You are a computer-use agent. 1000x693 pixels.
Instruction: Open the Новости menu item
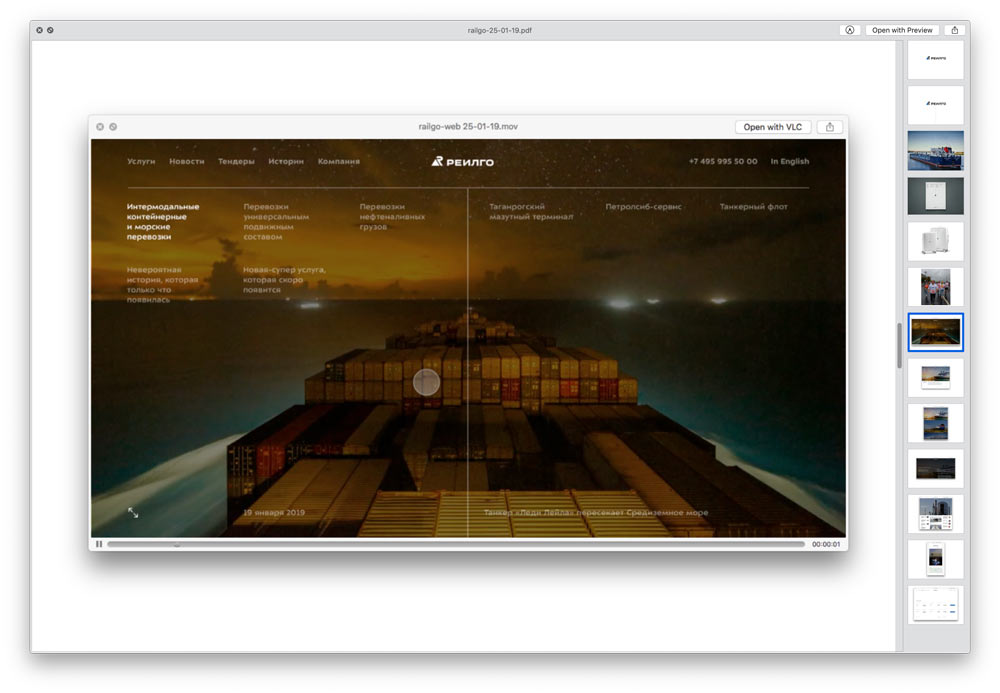tap(188, 160)
